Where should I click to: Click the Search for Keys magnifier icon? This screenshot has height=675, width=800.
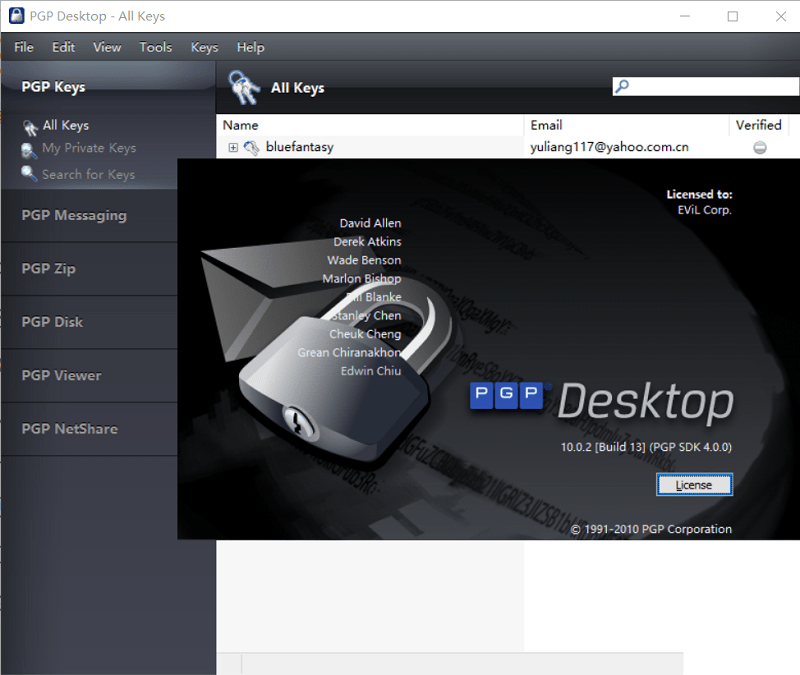[x=29, y=174]
